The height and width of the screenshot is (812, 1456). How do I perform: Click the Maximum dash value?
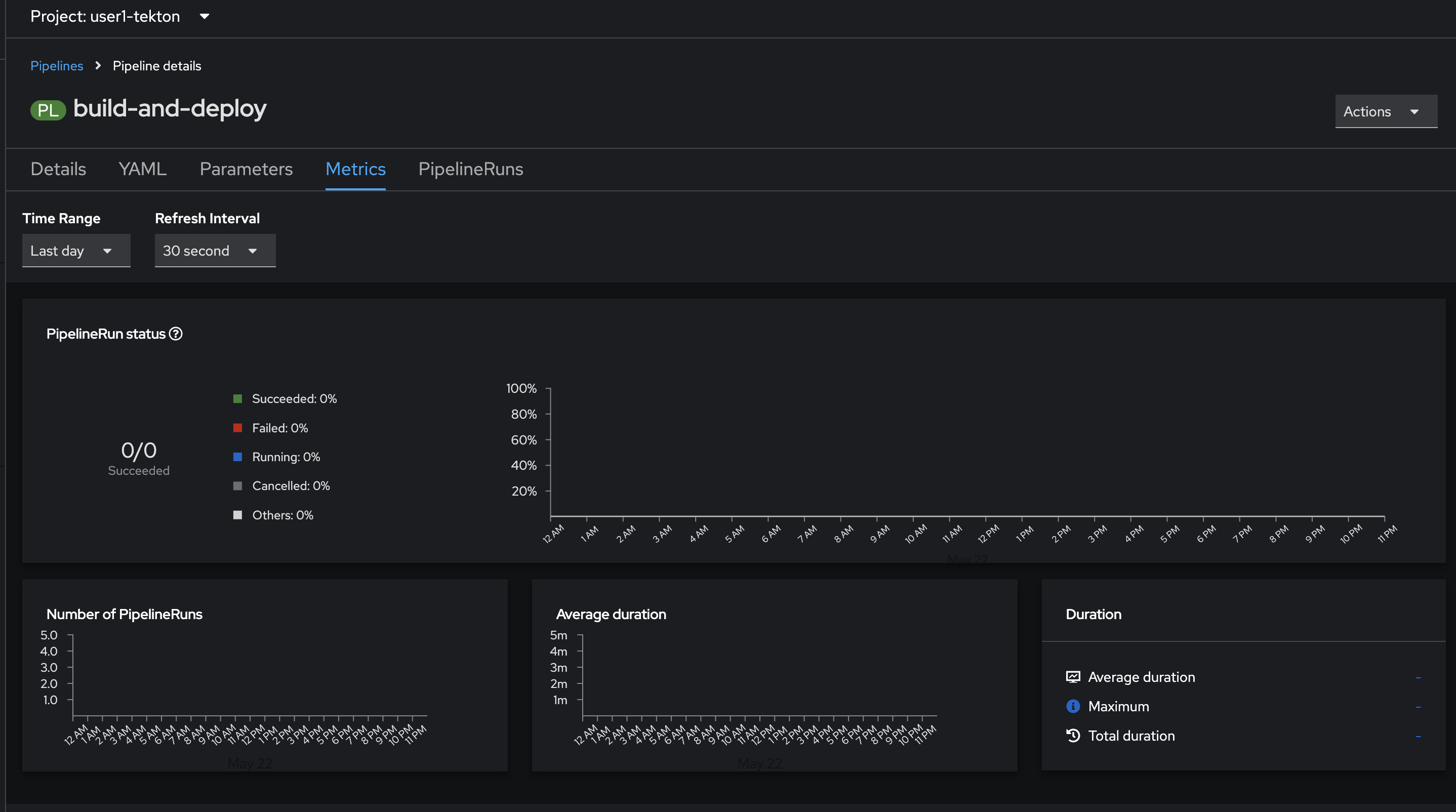point(1418,706)
